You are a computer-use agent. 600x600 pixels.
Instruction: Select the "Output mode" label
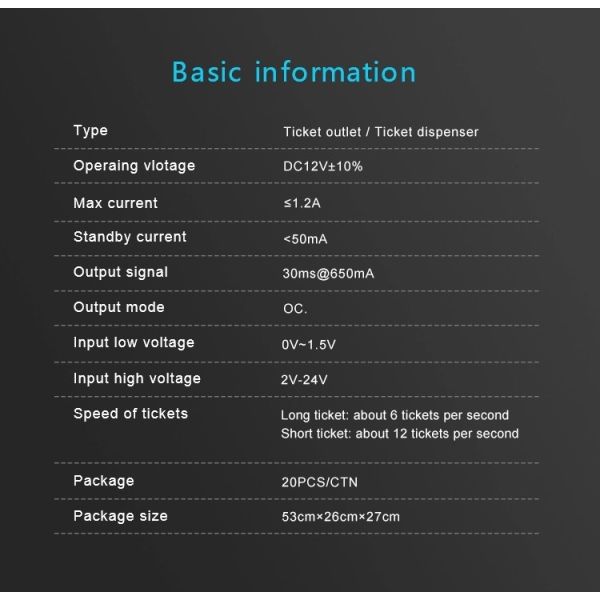pyautogui.click(x=118, y=307)
